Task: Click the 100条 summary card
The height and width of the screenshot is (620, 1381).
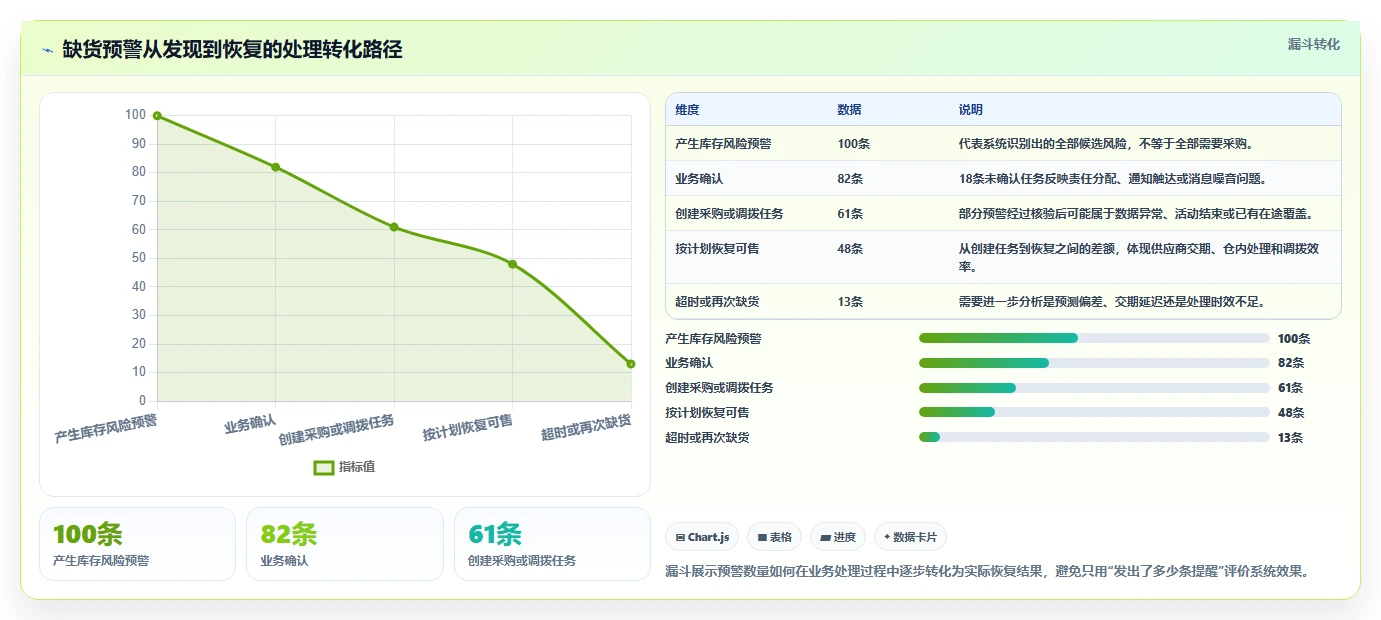Action: point(137,544)
